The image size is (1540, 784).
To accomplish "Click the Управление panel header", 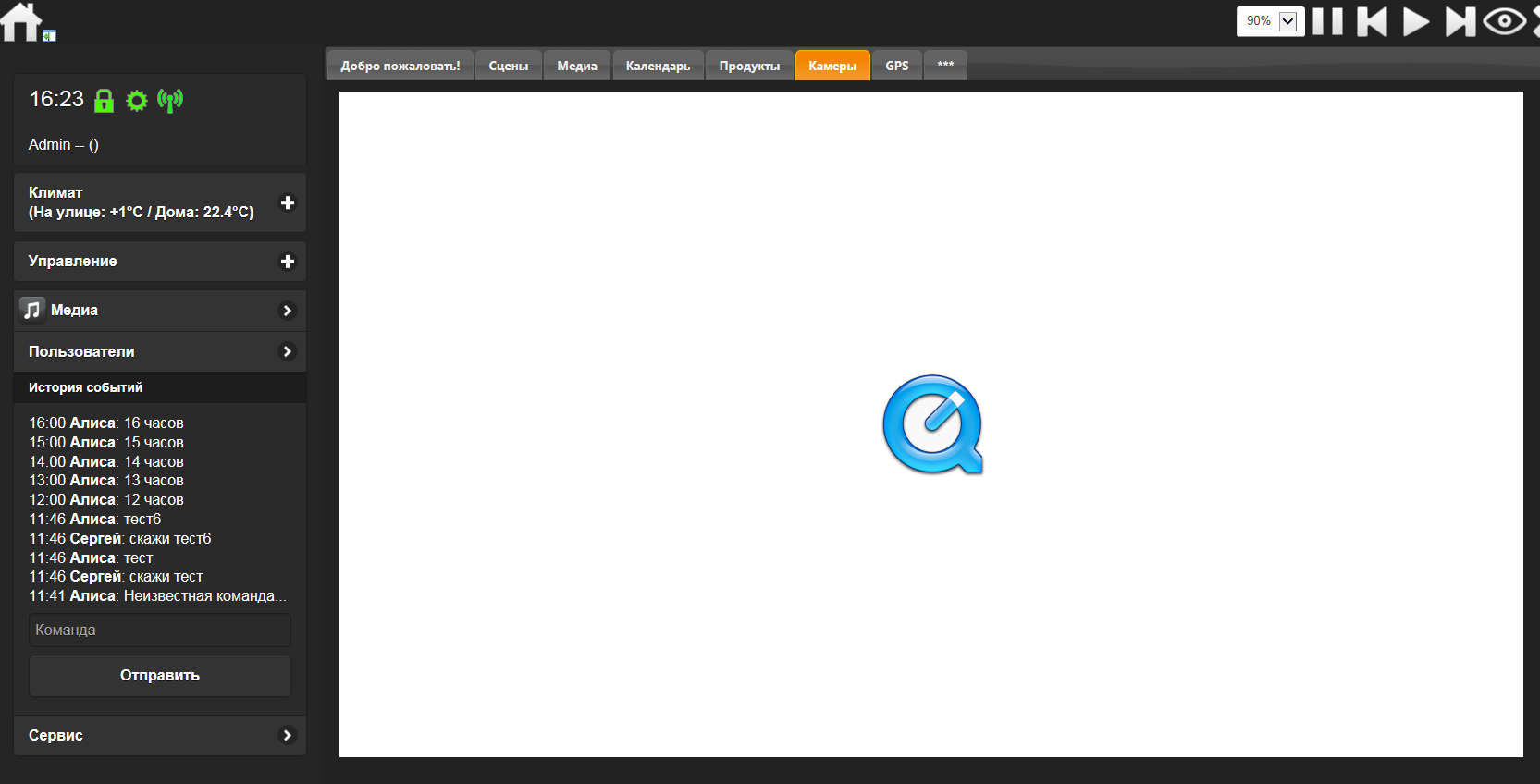I will point(160,262).
